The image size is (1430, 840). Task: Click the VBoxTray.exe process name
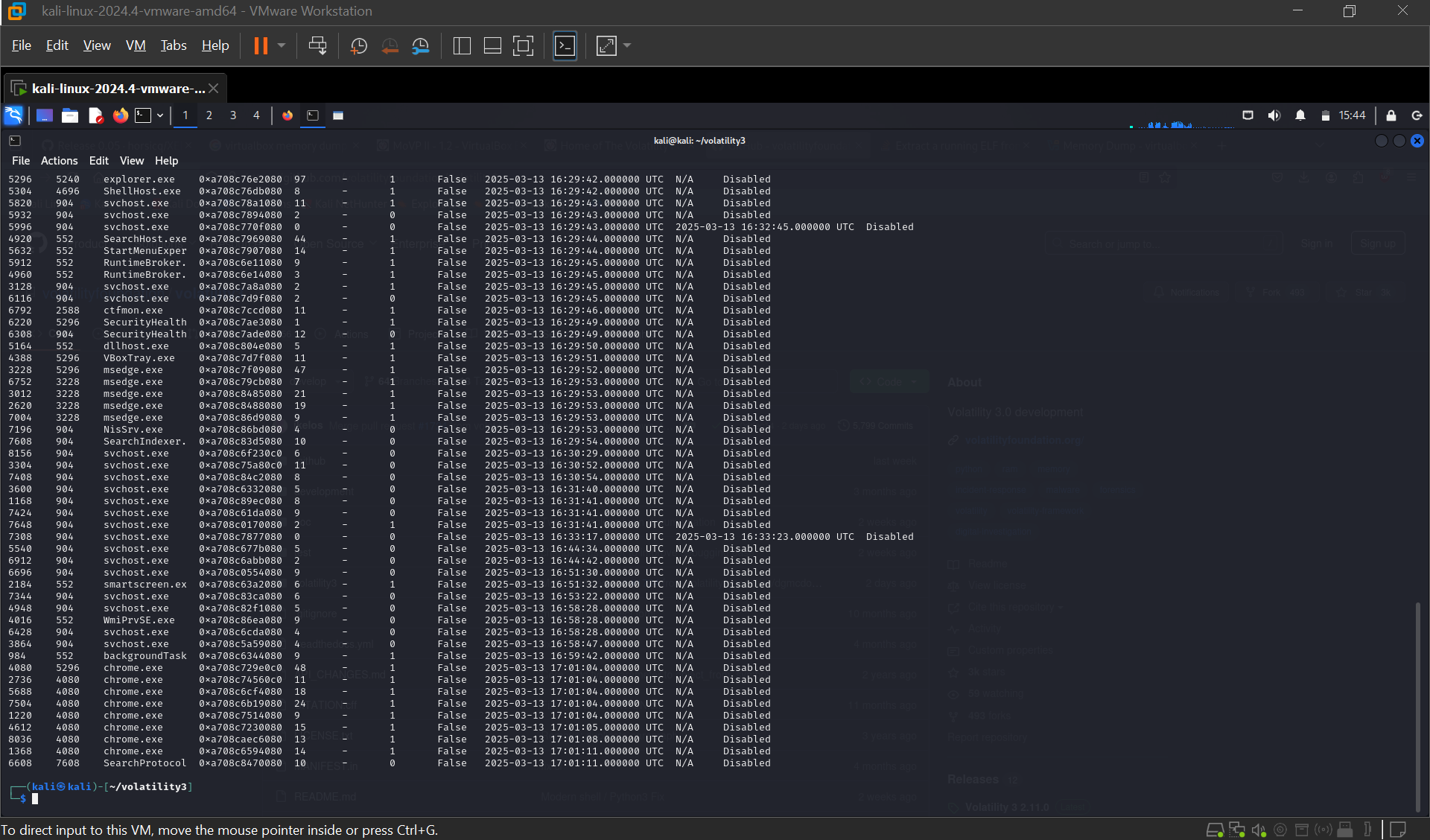(x=139, y=358)
